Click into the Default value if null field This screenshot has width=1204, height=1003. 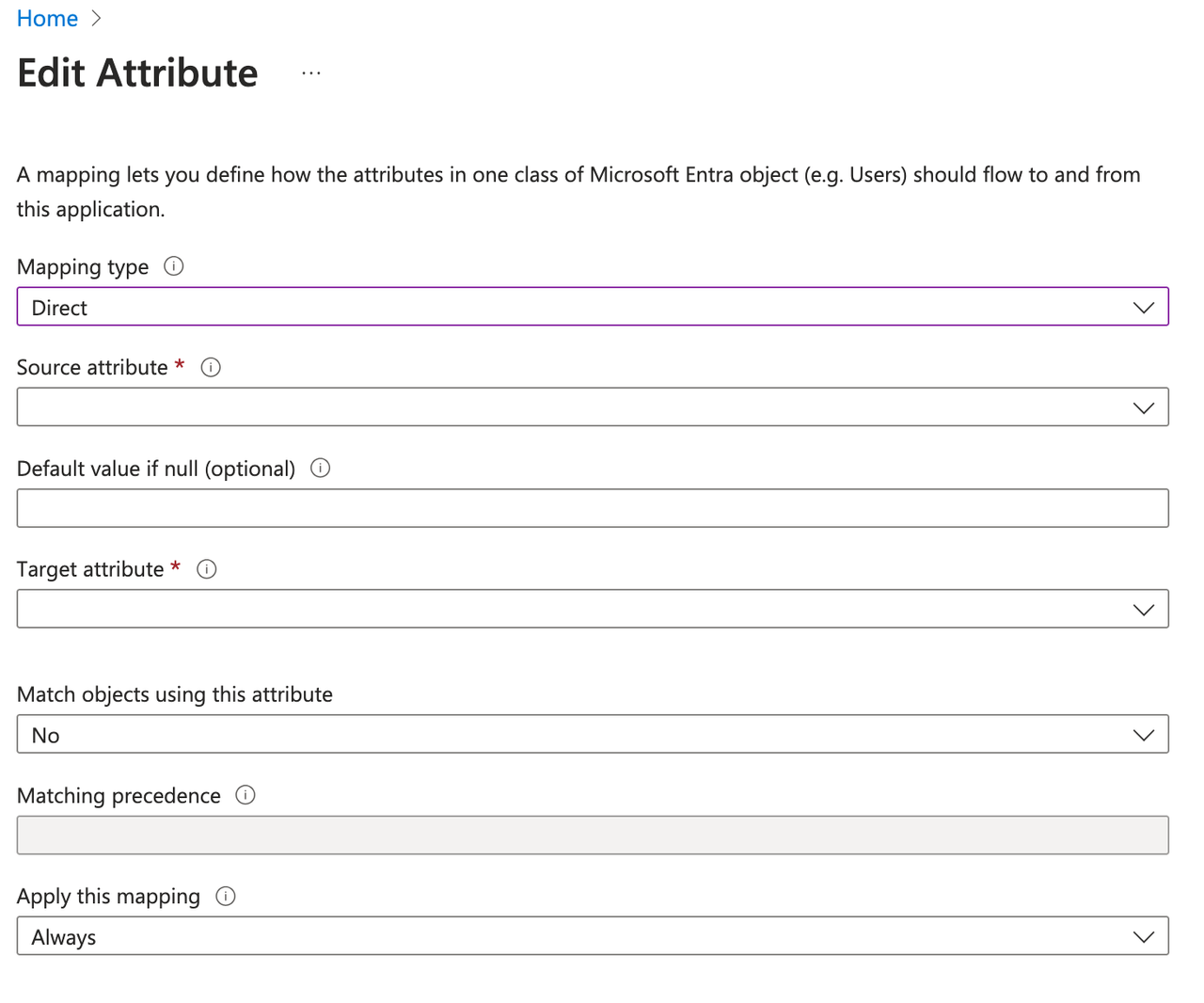pos(592,508)
